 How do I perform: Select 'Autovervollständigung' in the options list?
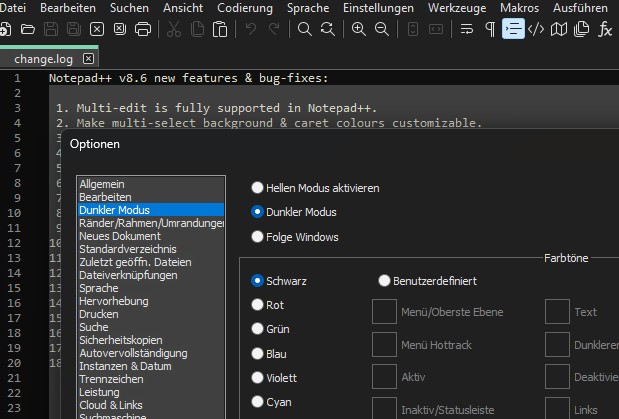click(x=133, y=353)
